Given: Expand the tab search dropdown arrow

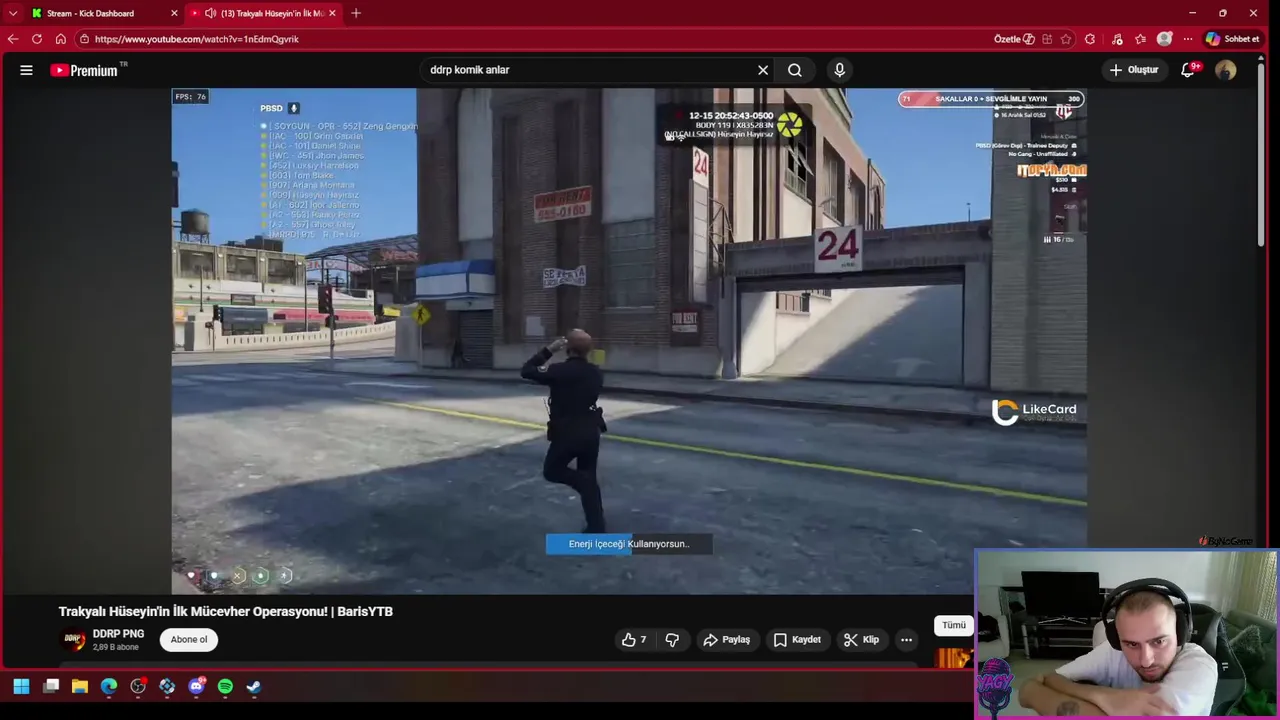Looking at the screenshot, I should 13,13.
